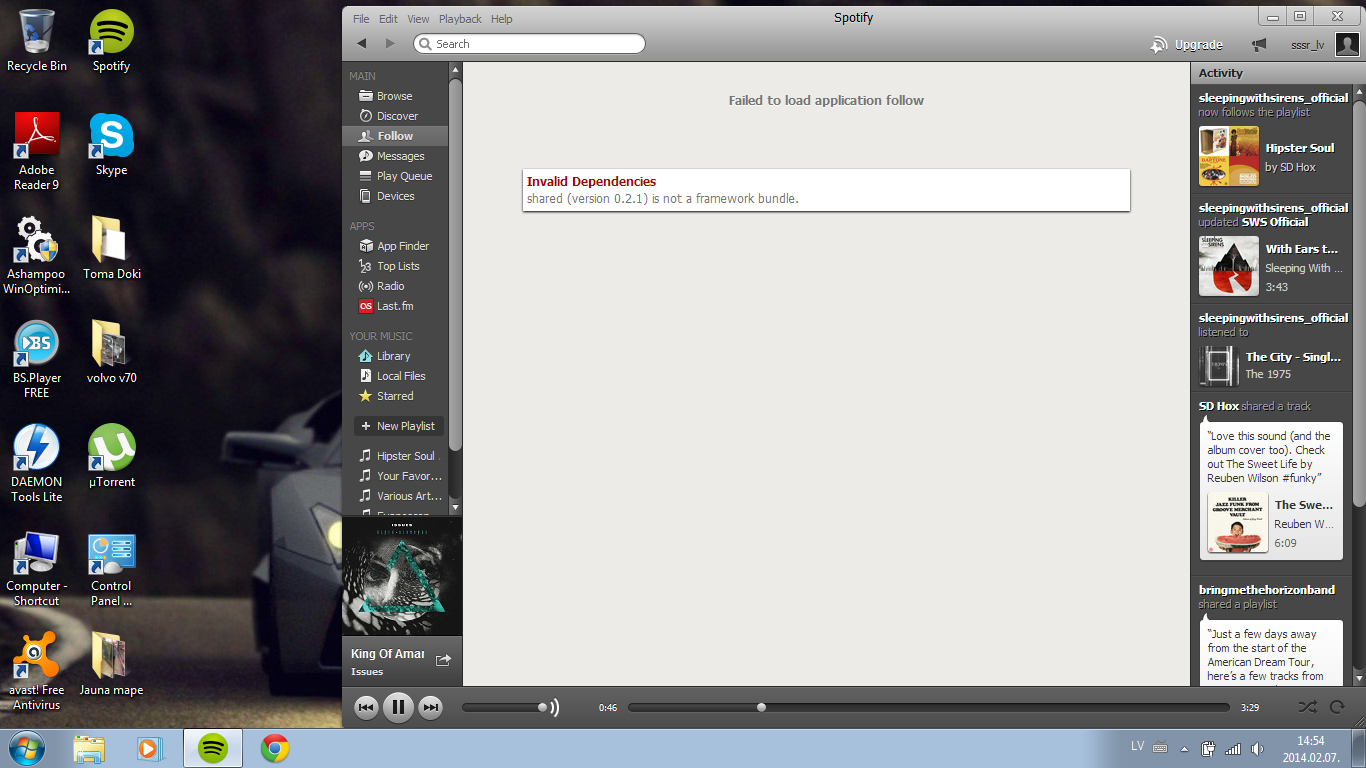Image resolution: width=1366 pixels, height=768 pixels.
Task: Open the megaphone notifications icon
Action: pyautogui.click(x=1258, y=44)
